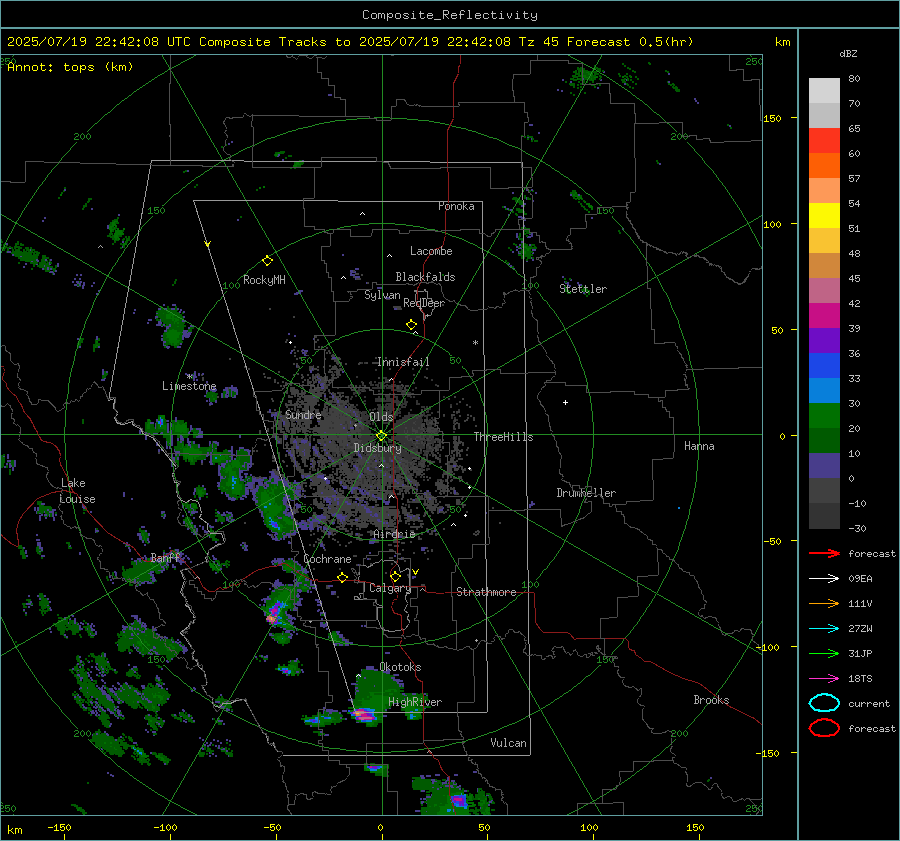Select the blue 33-36 dBZ color swatch
The width and height of the screenshot is (900, 841).
(x=824, y=366)
